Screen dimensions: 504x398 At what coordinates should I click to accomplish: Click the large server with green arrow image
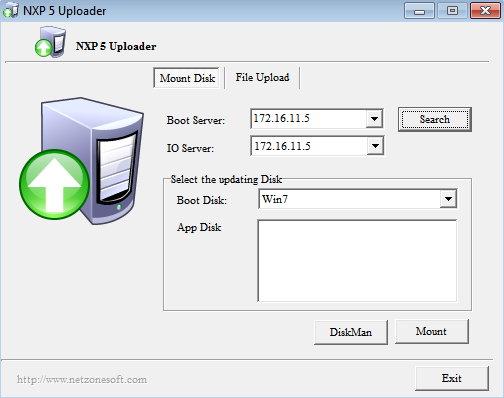tap(82, 161)
